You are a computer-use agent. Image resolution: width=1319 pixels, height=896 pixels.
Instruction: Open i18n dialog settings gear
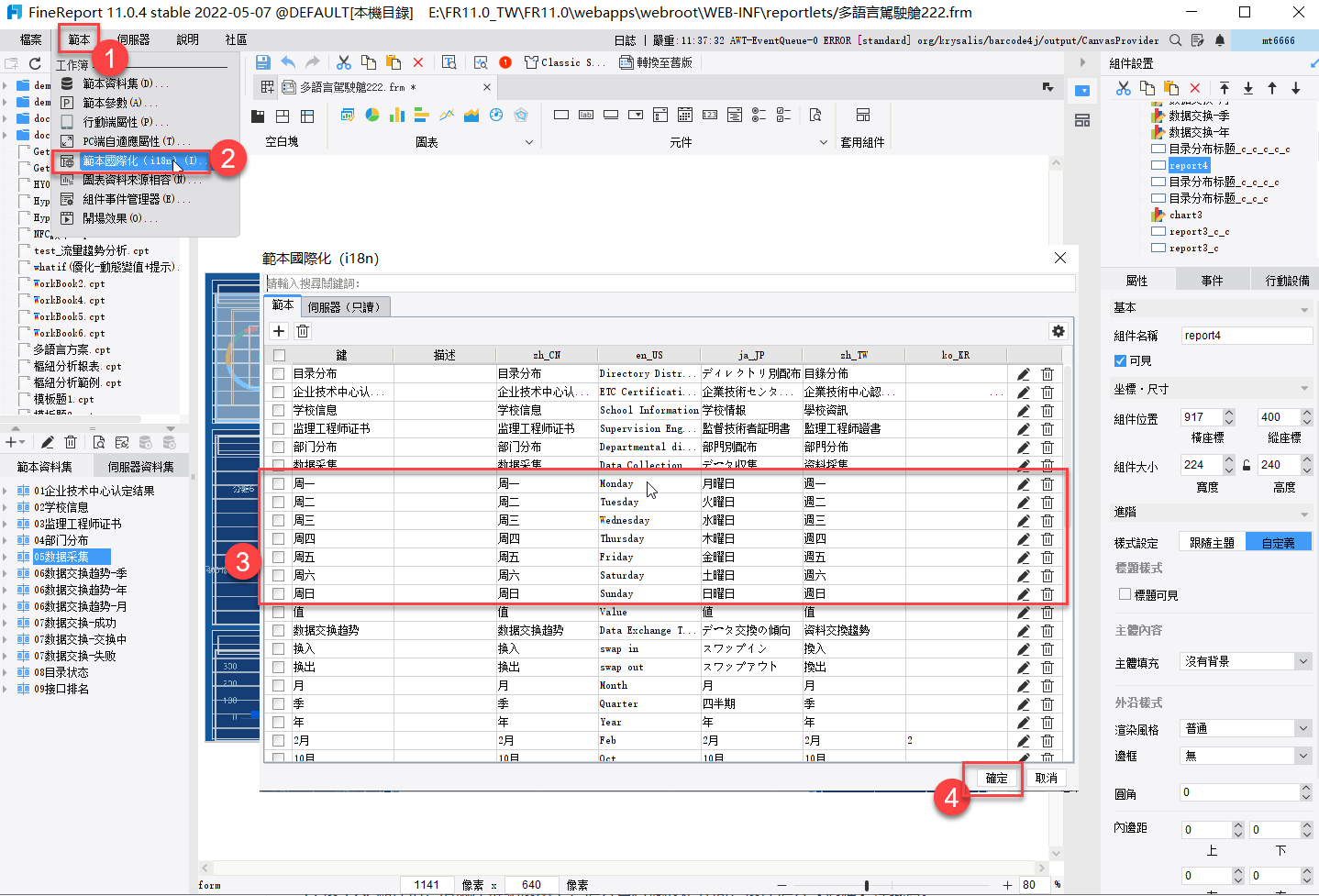click(x=1059, y=331)
